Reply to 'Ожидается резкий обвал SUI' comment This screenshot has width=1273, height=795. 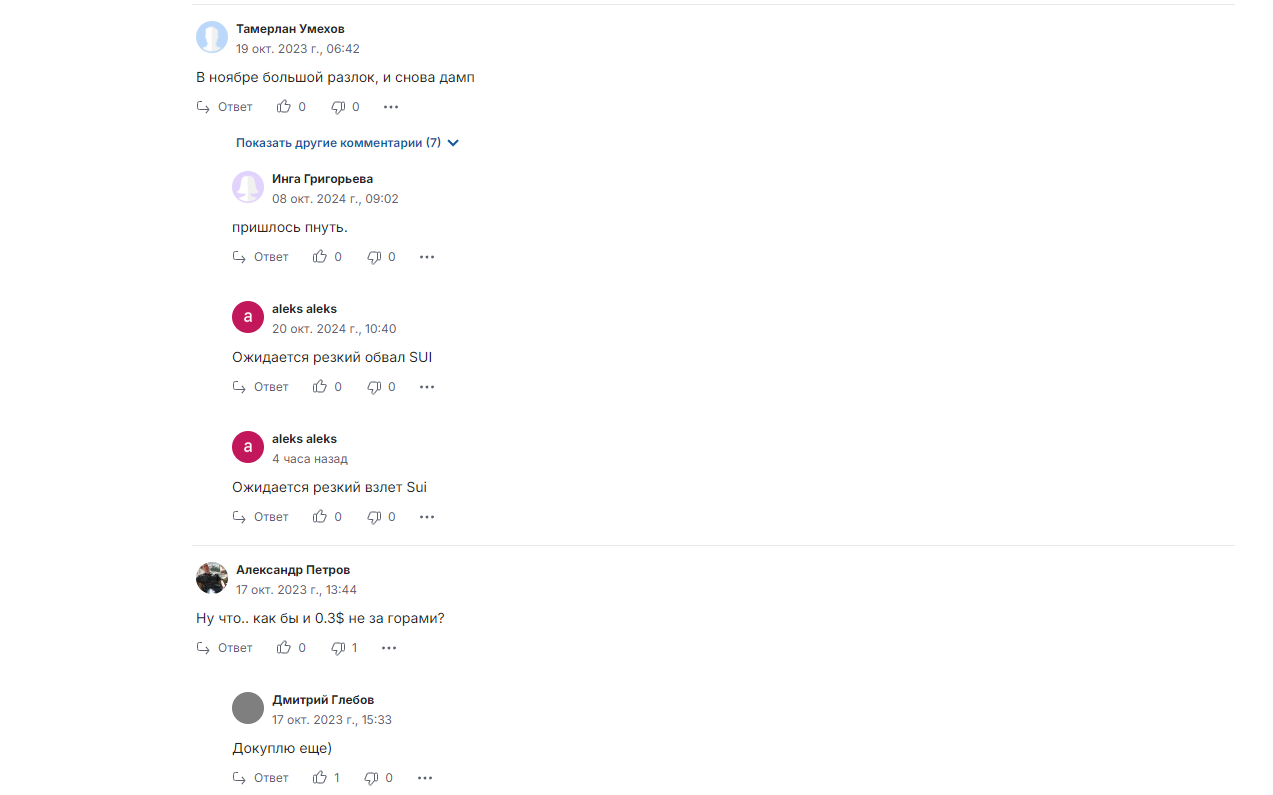260,387
